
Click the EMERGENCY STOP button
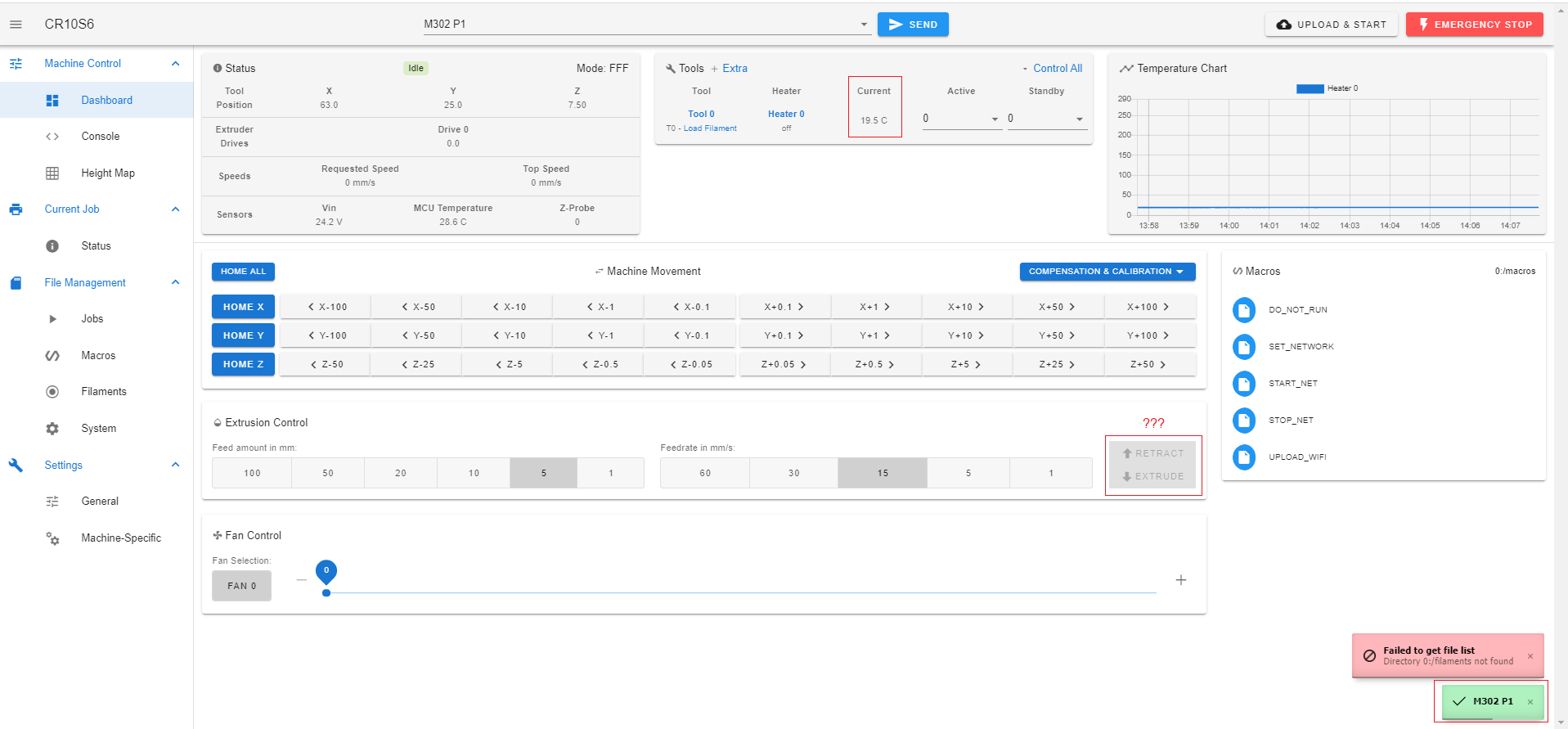click(1475, 25)
